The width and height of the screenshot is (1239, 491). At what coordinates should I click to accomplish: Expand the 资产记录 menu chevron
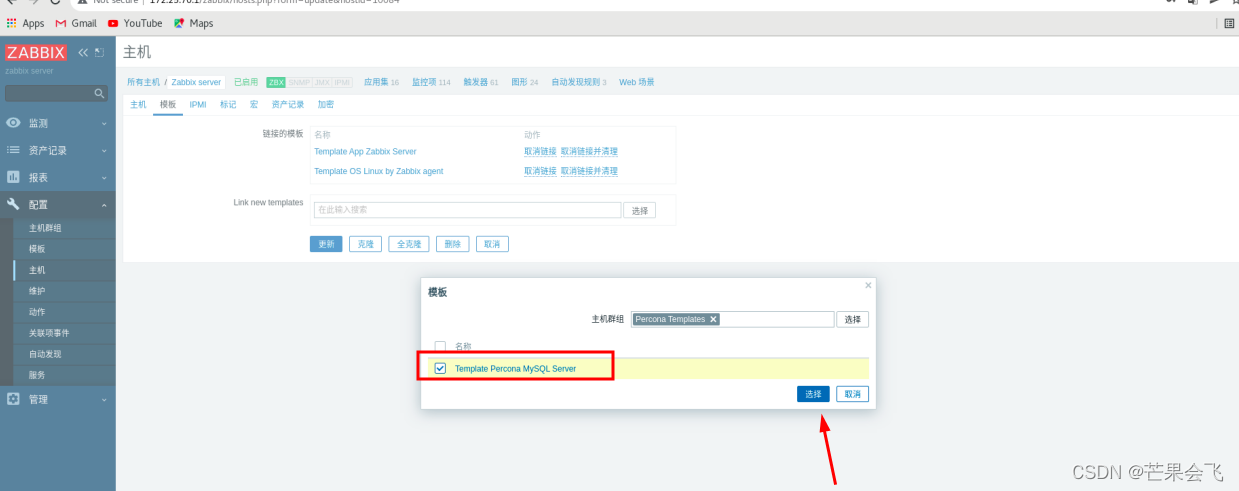(104, 150)
